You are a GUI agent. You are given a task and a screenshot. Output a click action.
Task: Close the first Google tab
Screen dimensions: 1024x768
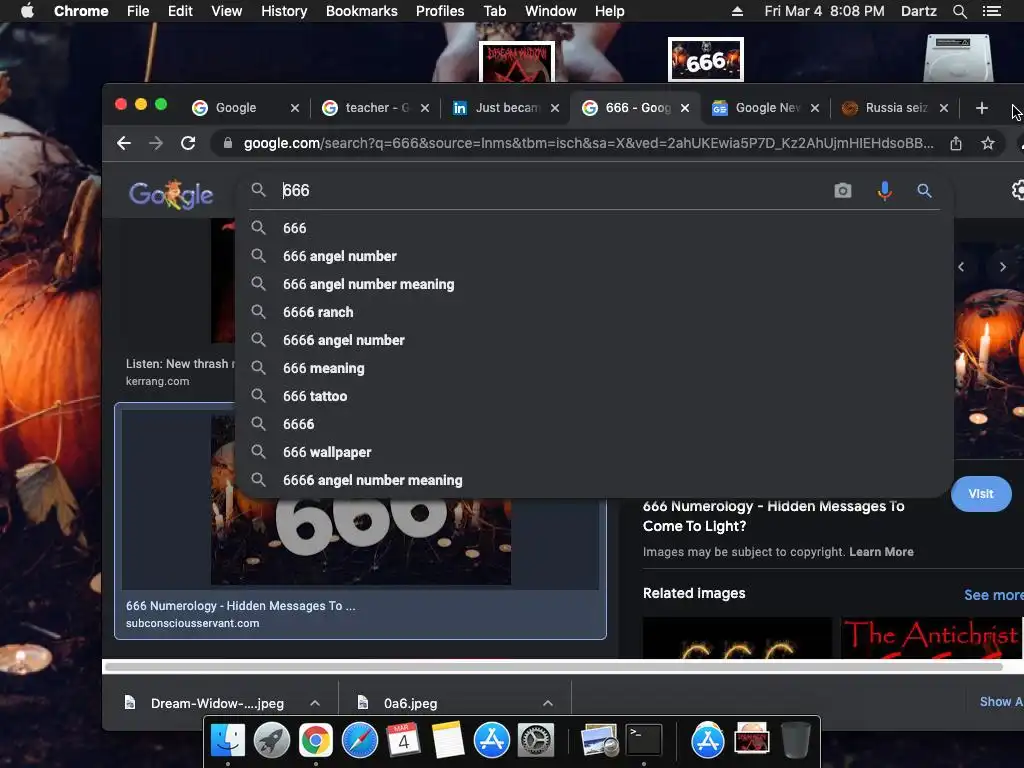point(295,108)
